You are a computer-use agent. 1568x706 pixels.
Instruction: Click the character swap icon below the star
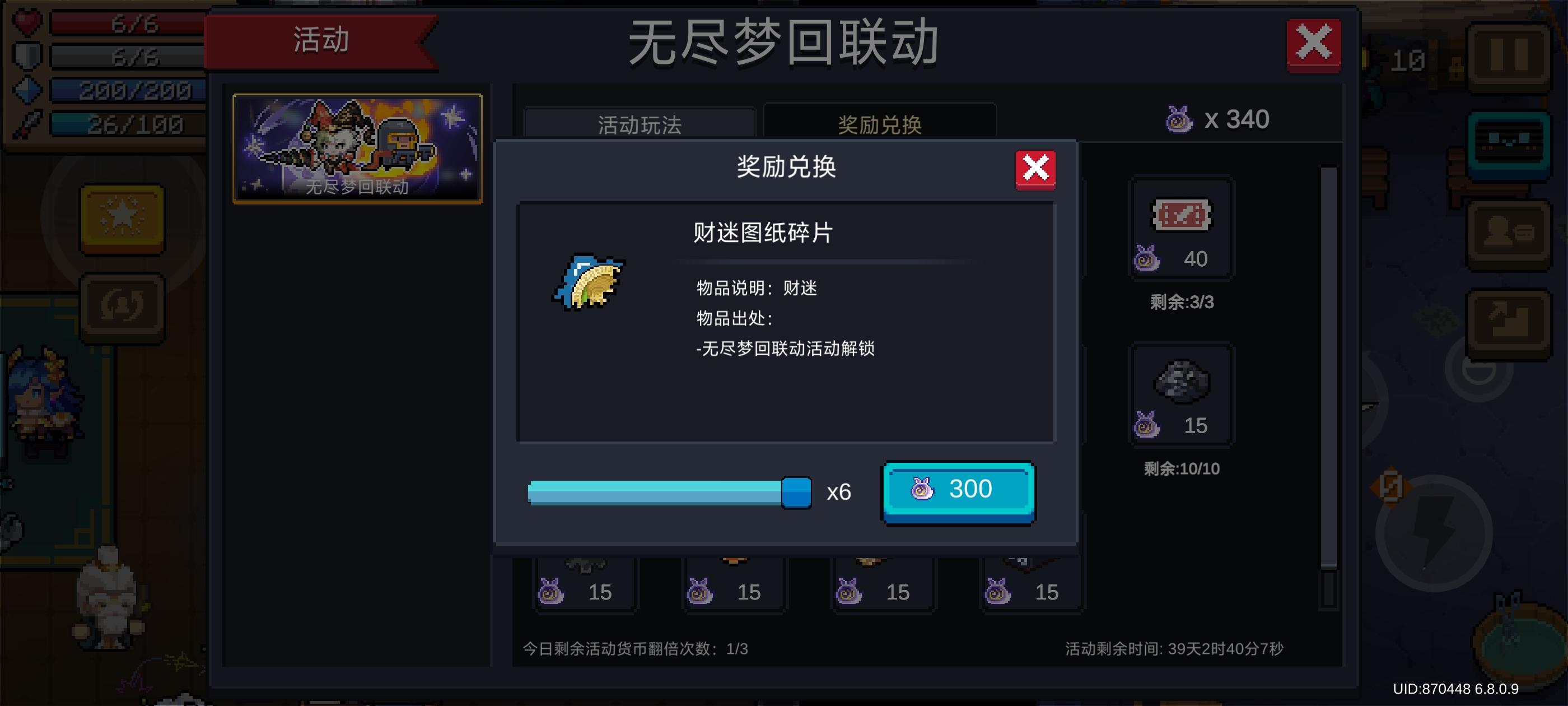(122, 306)
